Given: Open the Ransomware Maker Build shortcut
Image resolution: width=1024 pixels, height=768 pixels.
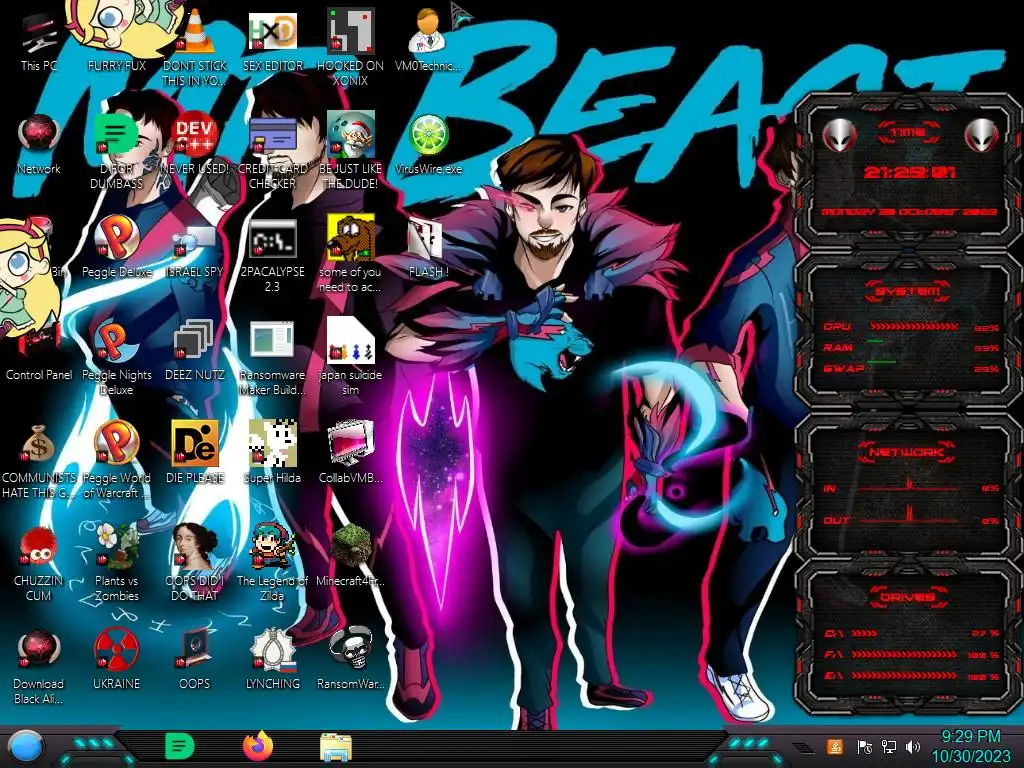Looking at the screenshot, I should pyautogui.click(x=272, y=358).
